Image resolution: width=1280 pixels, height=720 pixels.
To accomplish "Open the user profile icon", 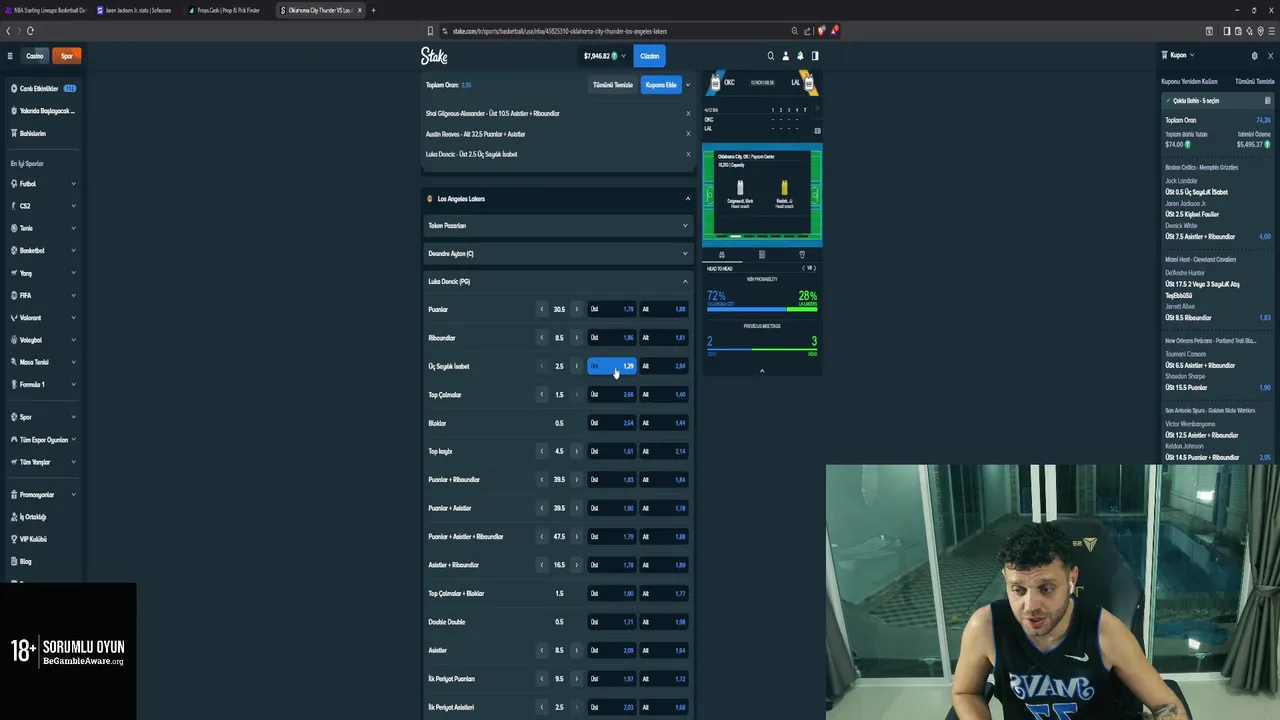I will point(785,56).
